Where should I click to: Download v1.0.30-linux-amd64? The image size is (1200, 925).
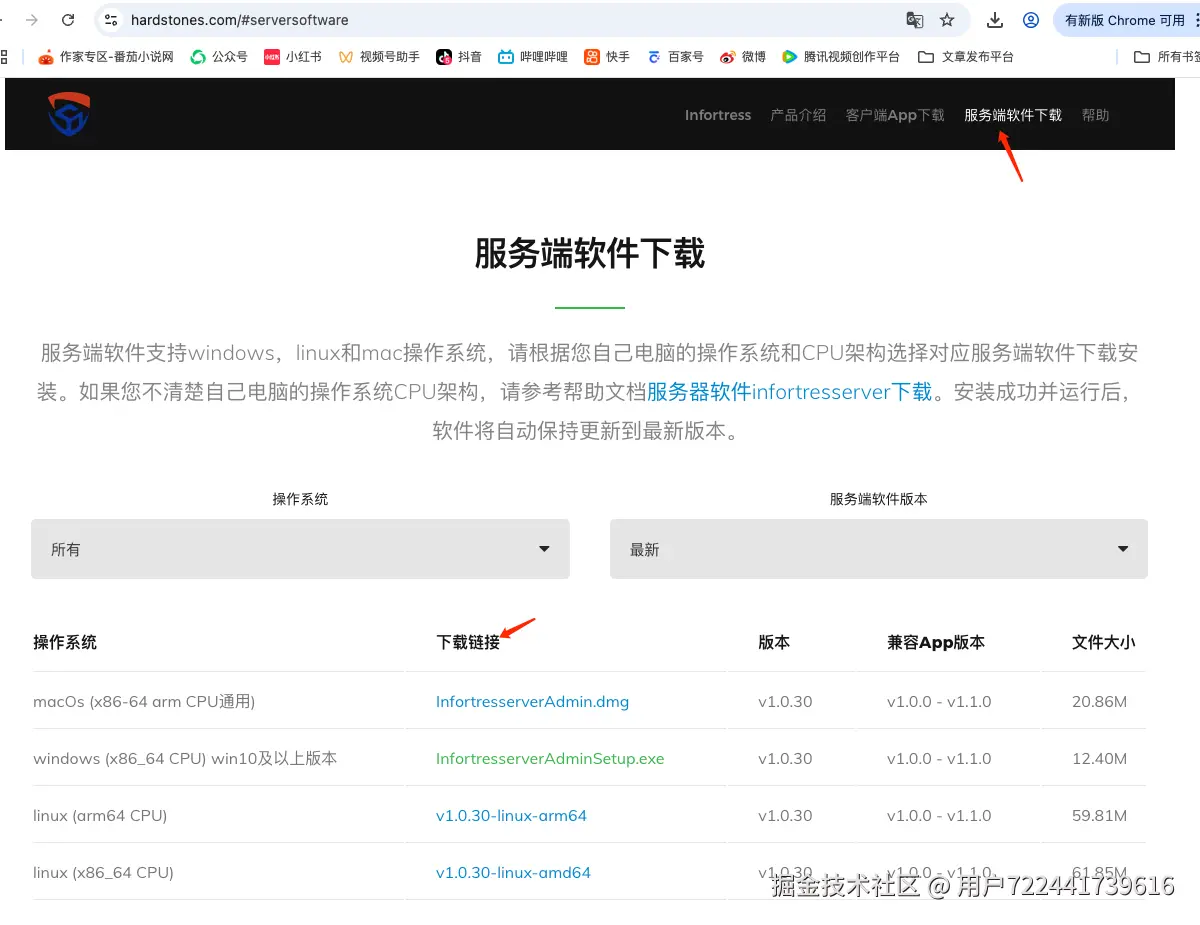click(513, 873)
